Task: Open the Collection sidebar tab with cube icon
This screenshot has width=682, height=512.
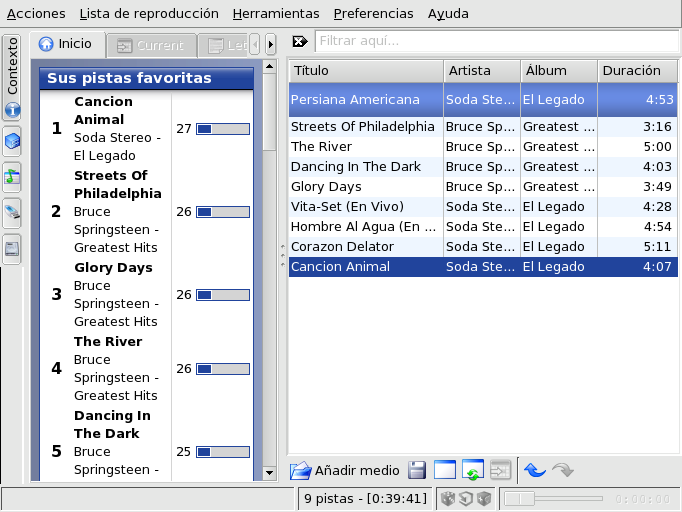Action: tap(12, 141)
